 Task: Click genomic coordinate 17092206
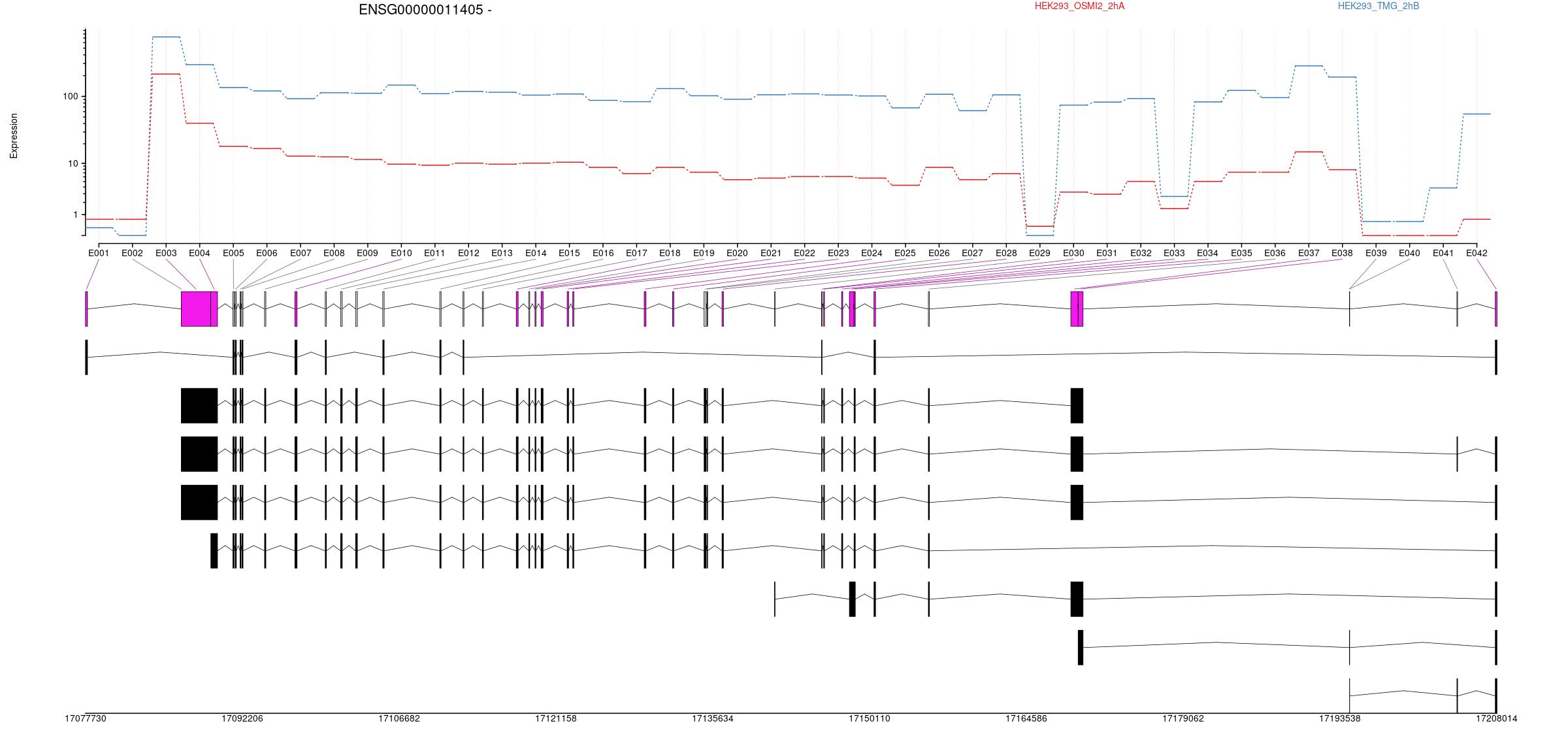point(242,719)
